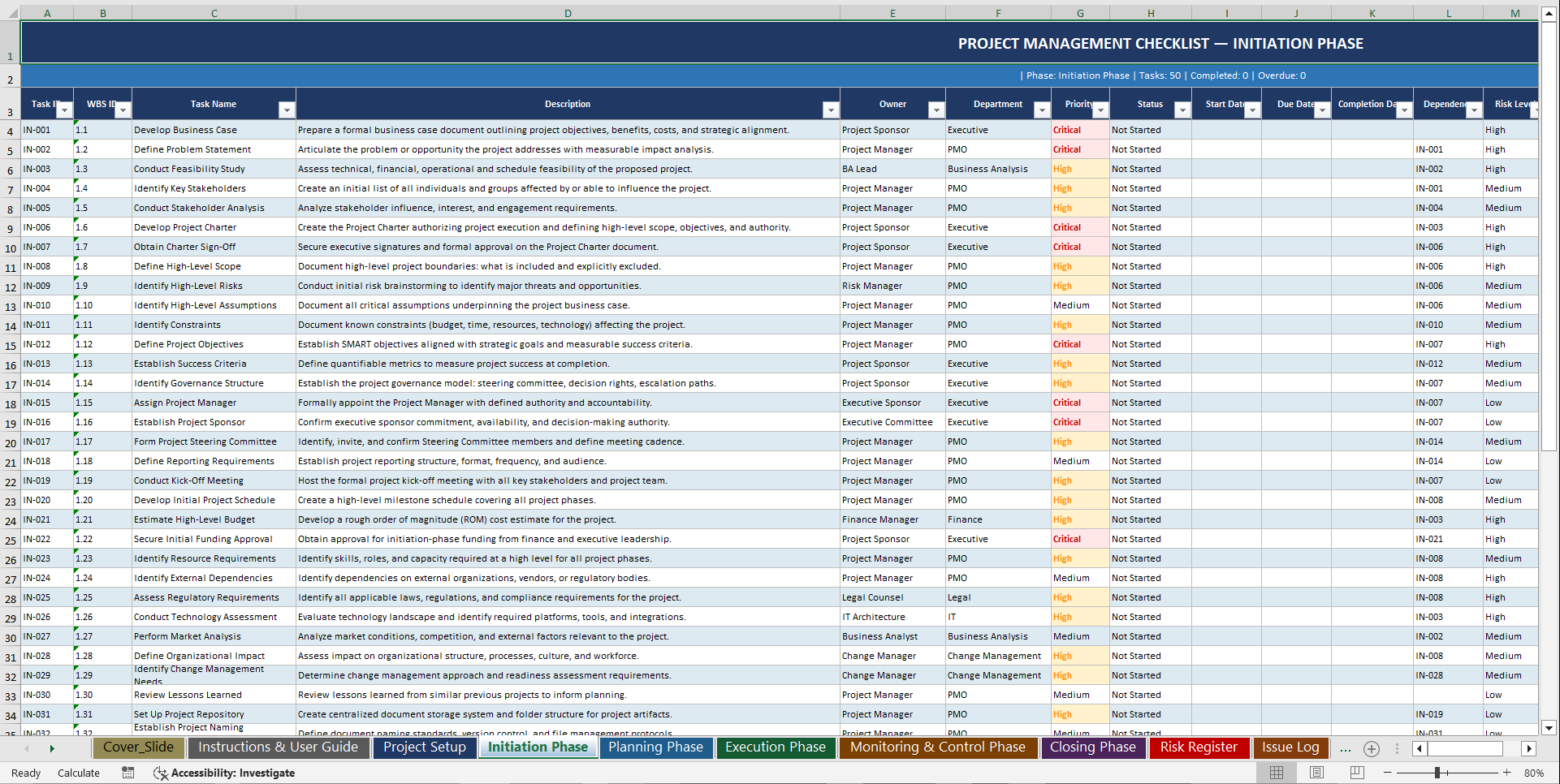This screenshot has width=1560, height=784.
Task: Open the Planning Phase sheet tab
Action: pos(655,747)
